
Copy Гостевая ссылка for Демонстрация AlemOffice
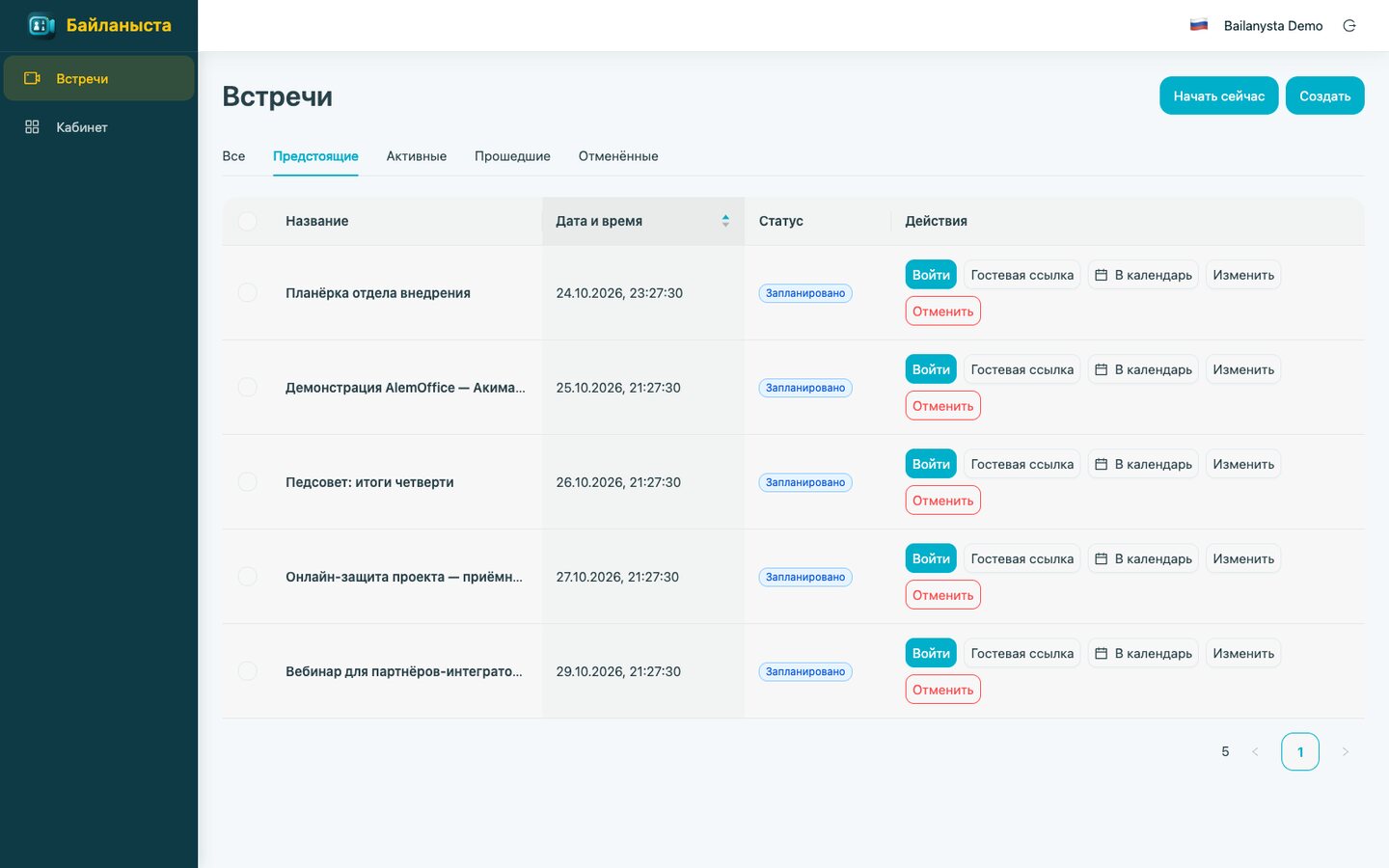pos(1022,369)
